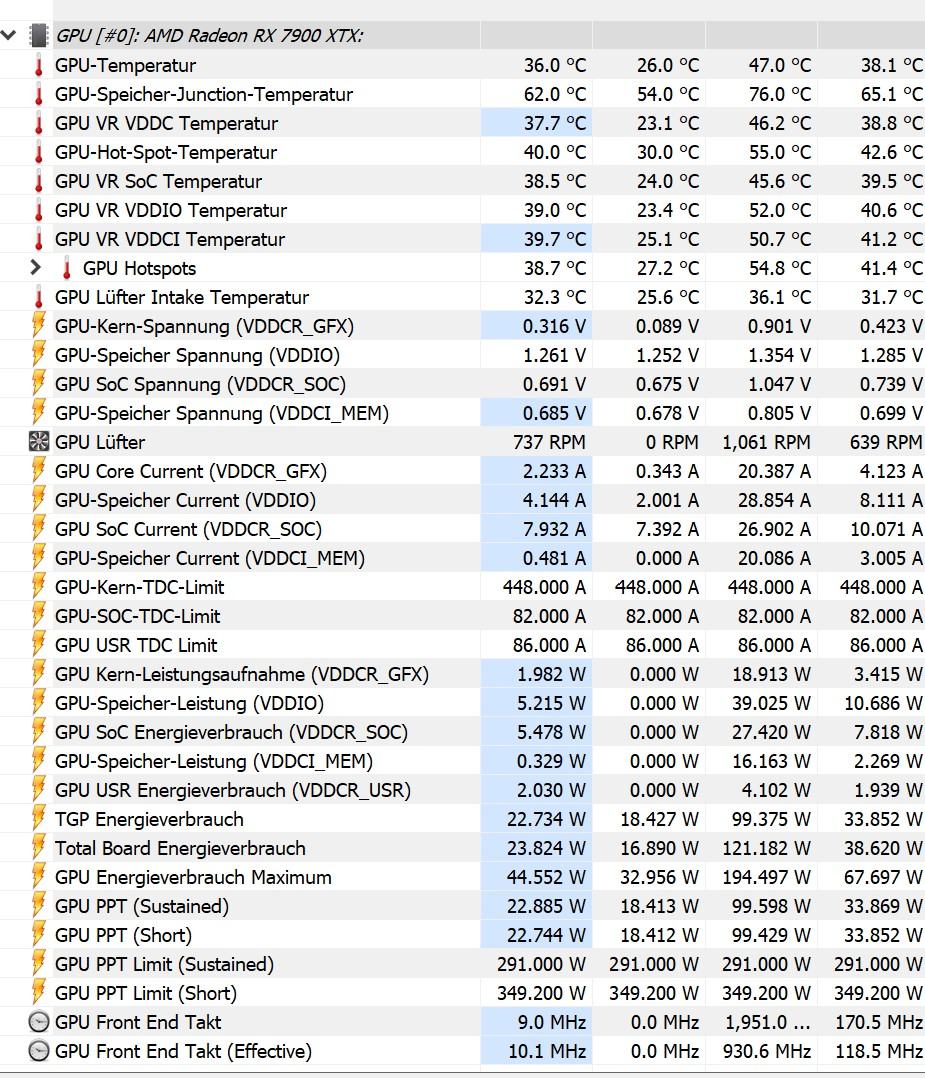Click lightning icon beside GPU PPT Limit (Short)
925x1078 pixels.
pyautogui.click(x=39, y=993)
